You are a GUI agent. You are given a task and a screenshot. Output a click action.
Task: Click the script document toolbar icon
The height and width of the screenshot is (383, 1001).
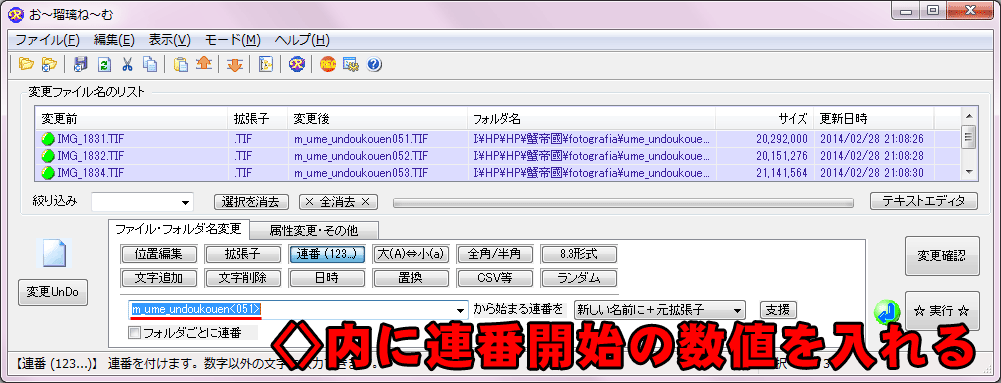click(x=266, y=64)
